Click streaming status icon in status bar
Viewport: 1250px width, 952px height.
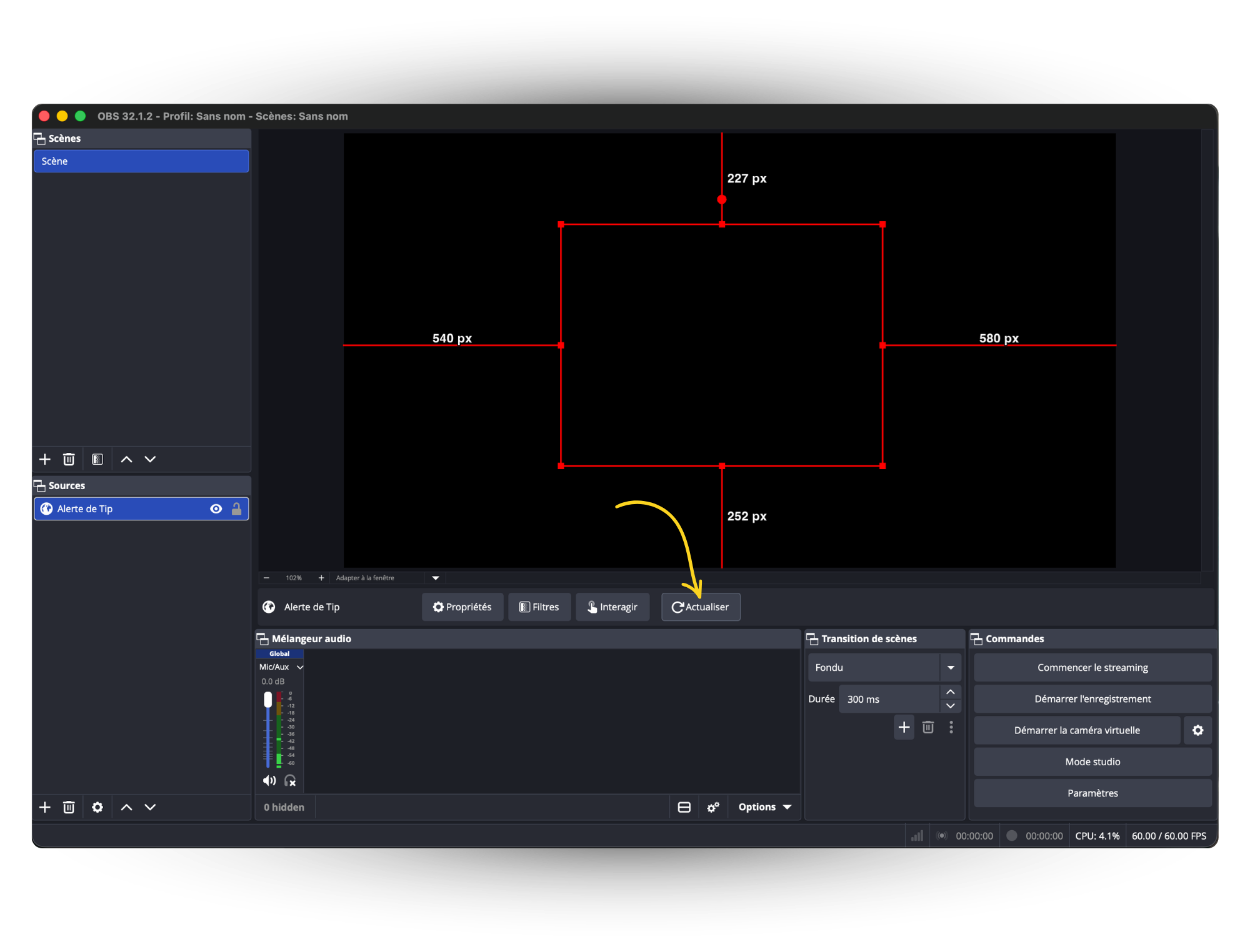click(x=942, y=836)
